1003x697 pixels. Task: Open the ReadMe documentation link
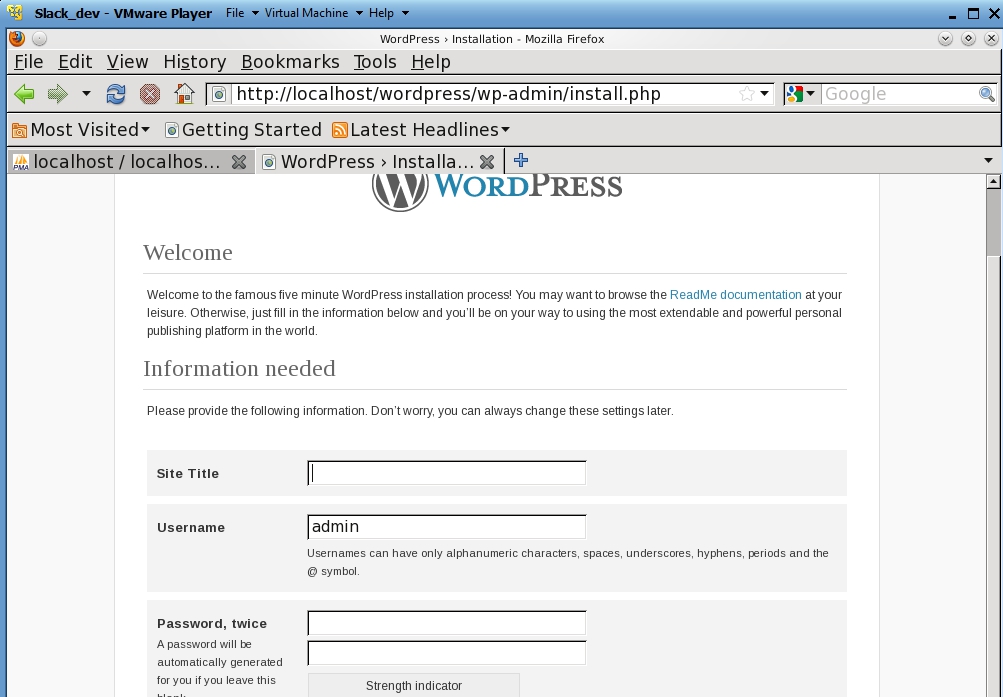(736, 295)
